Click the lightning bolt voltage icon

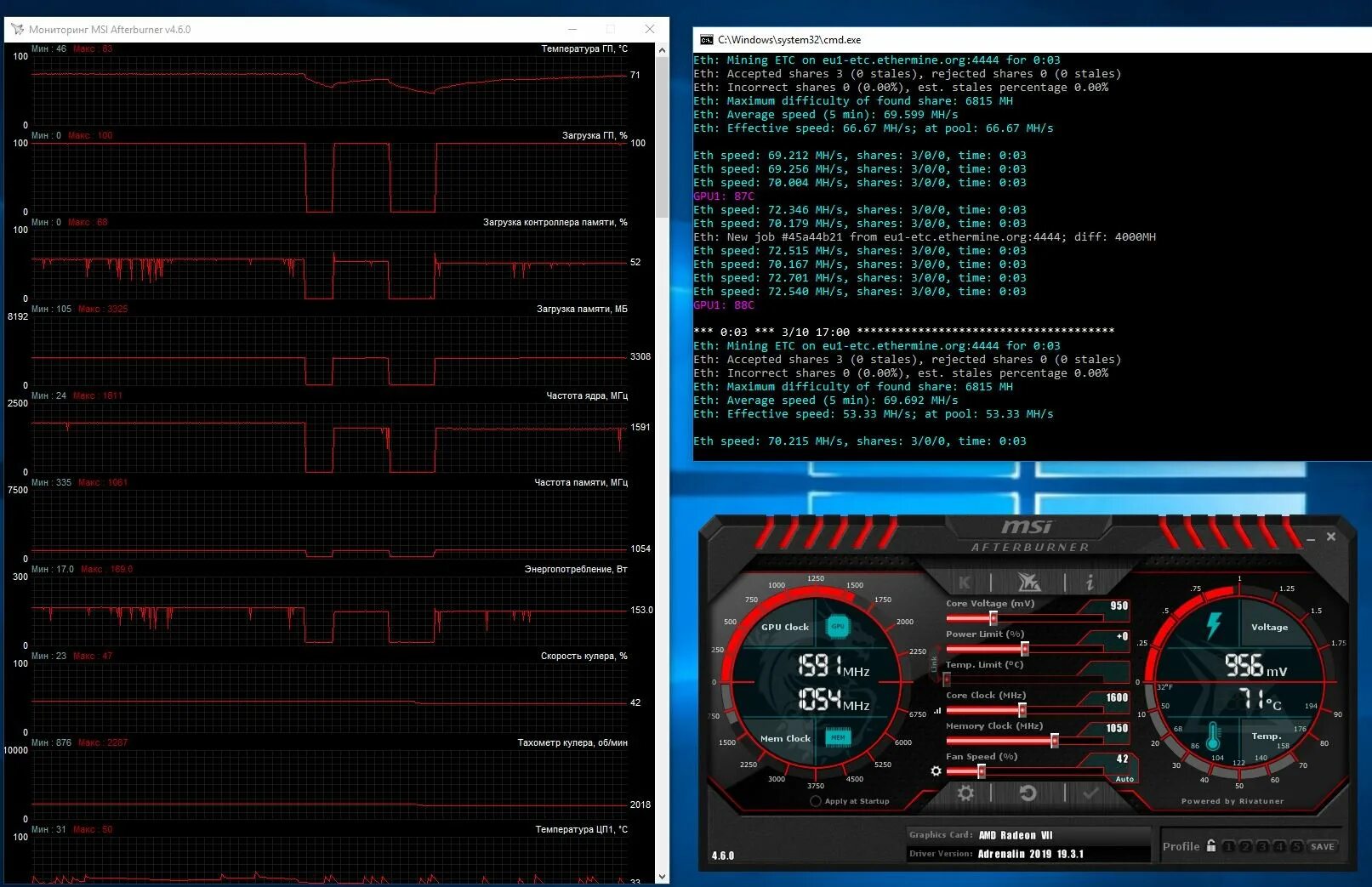point(1214,626)
